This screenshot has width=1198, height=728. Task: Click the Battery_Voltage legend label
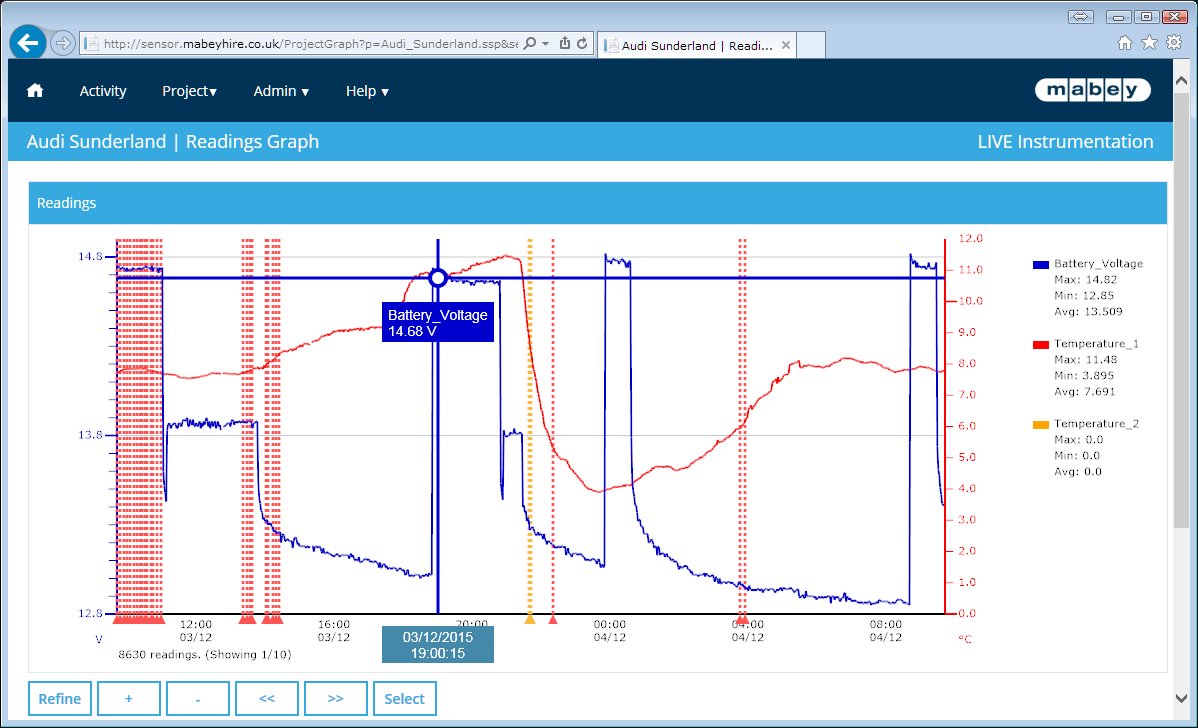coord(1099,264)
